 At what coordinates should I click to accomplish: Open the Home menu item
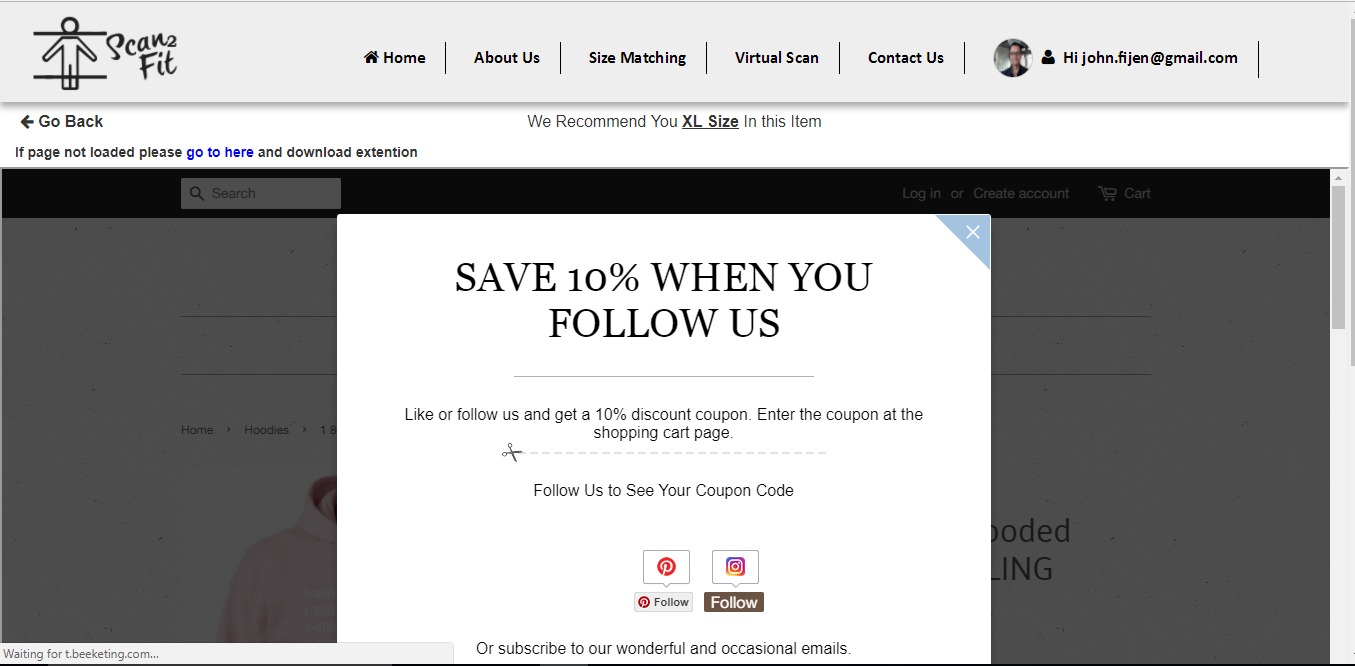pyautogui.click(x=395, y=58)
